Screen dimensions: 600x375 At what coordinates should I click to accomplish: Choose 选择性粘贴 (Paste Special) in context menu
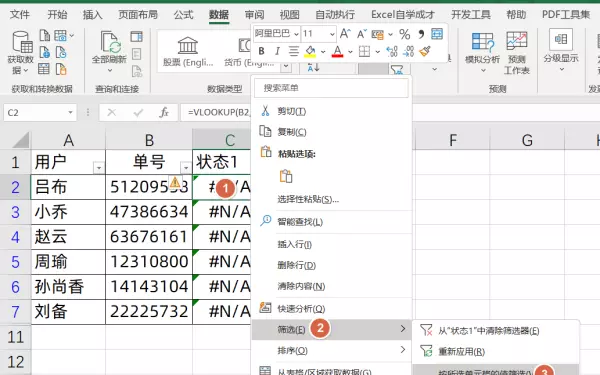[x=331, y=199]
